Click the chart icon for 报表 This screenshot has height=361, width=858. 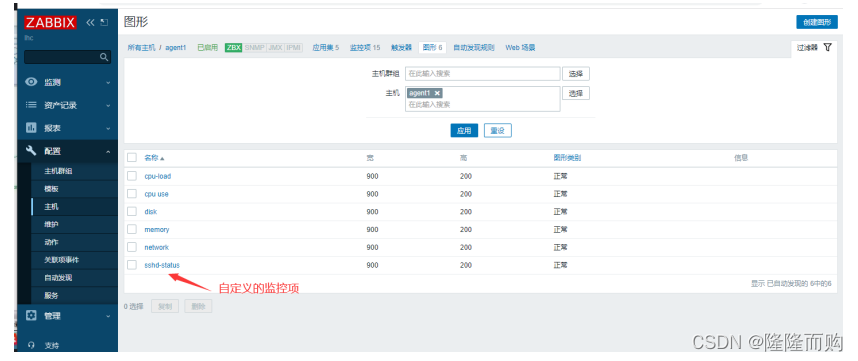32,128
